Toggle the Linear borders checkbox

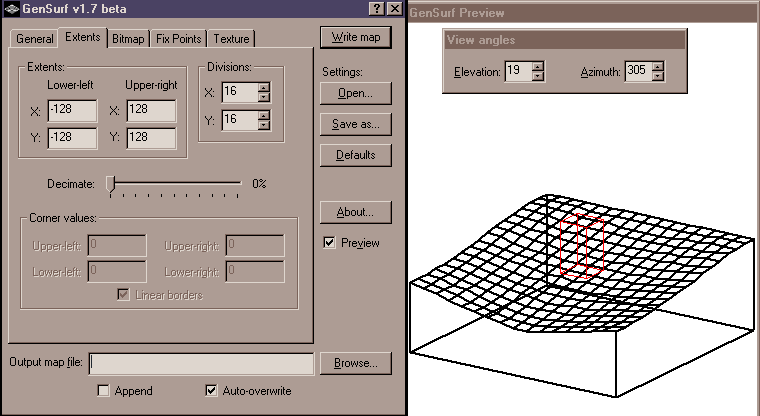(124, 295)
